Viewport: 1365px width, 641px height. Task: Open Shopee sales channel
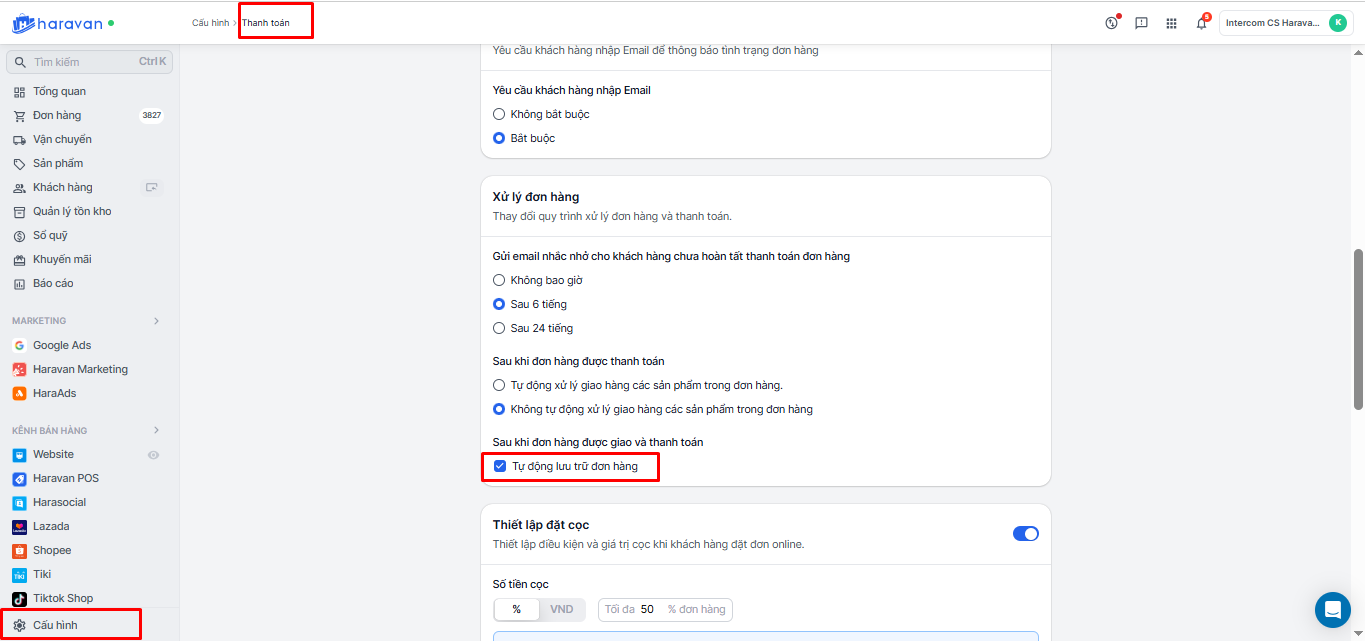(52, 550)
